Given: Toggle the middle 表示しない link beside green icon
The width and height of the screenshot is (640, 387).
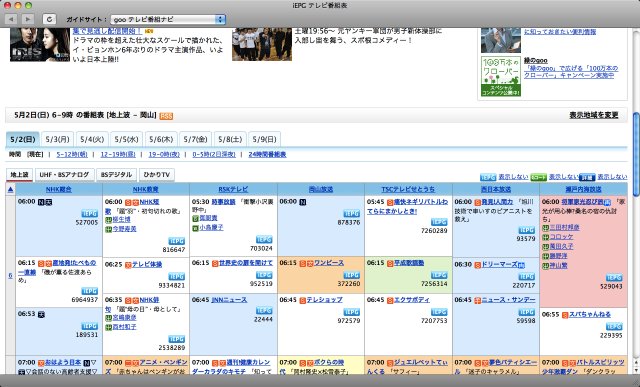Looking at the screenshot, I should point(563,177).
